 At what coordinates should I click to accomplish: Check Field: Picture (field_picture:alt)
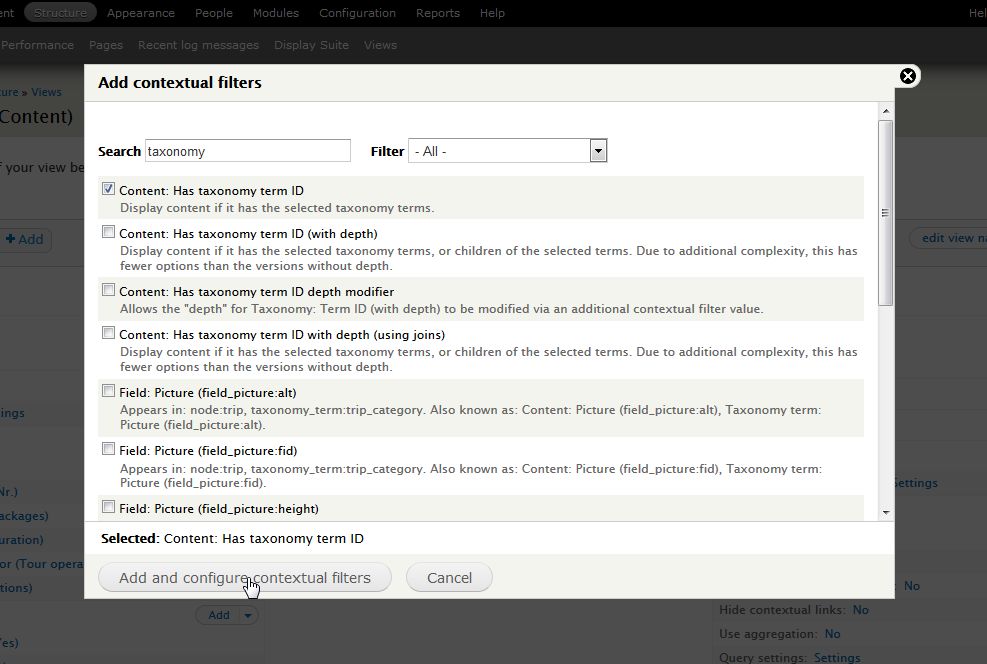coord(108,391)
